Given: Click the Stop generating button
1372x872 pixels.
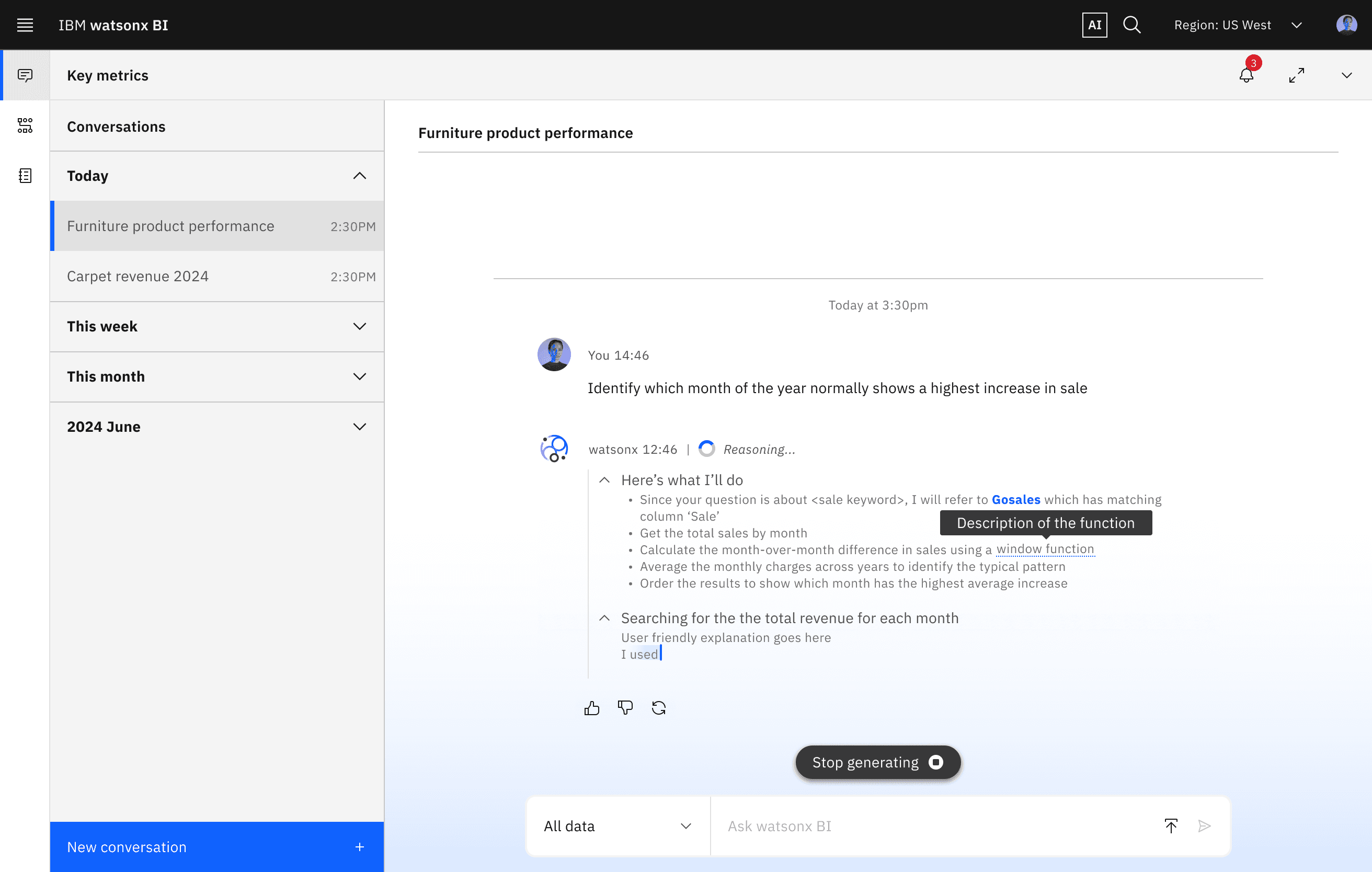Looking at the screenshot, I should click(x=877, y=762).
